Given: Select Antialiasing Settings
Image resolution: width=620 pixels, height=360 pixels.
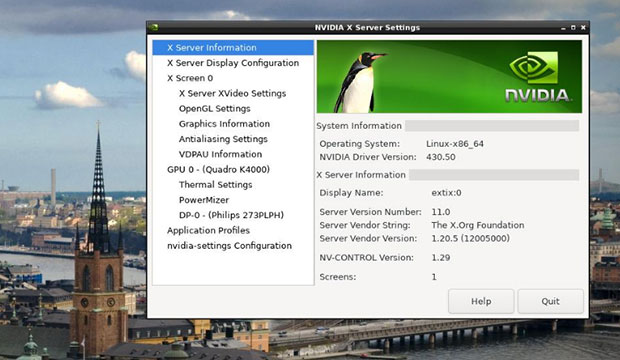Looking at the screenshot, I should coord(223,139).
